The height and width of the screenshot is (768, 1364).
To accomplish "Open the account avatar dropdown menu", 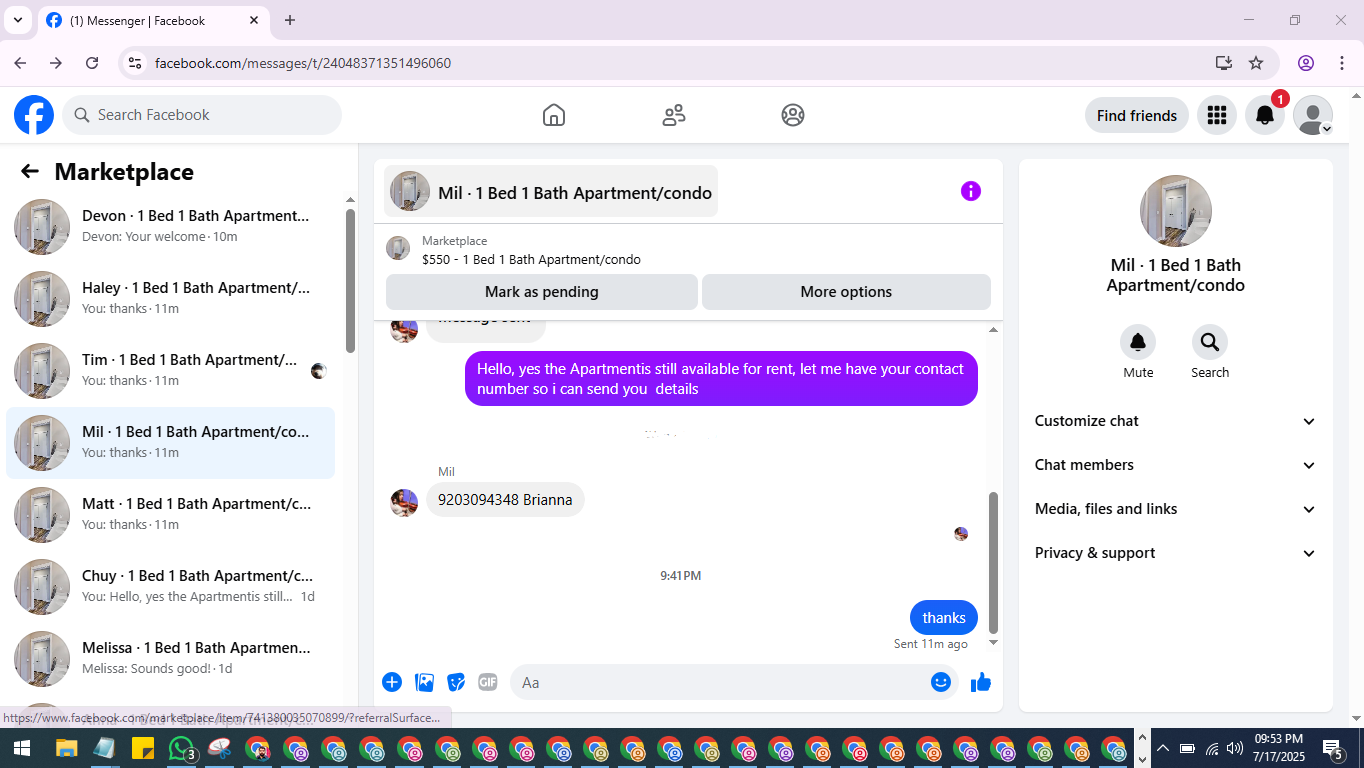I will tap(1313, 115).
